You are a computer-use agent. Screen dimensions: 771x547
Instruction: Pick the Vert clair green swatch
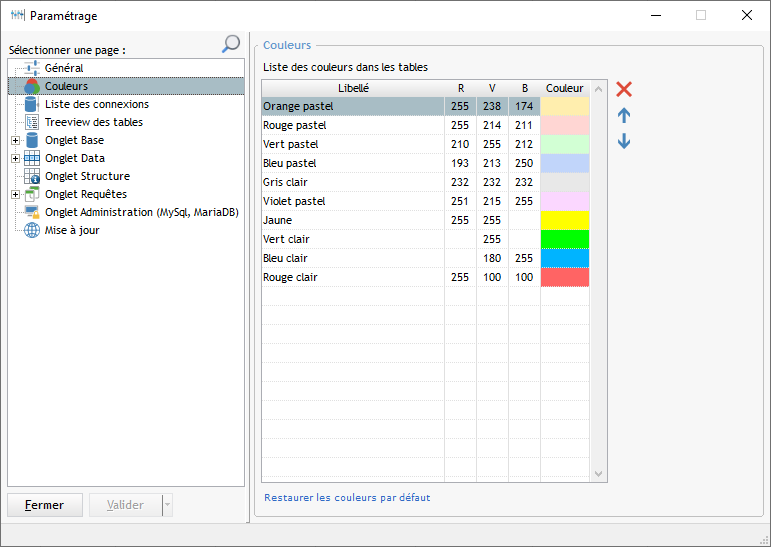564,239
